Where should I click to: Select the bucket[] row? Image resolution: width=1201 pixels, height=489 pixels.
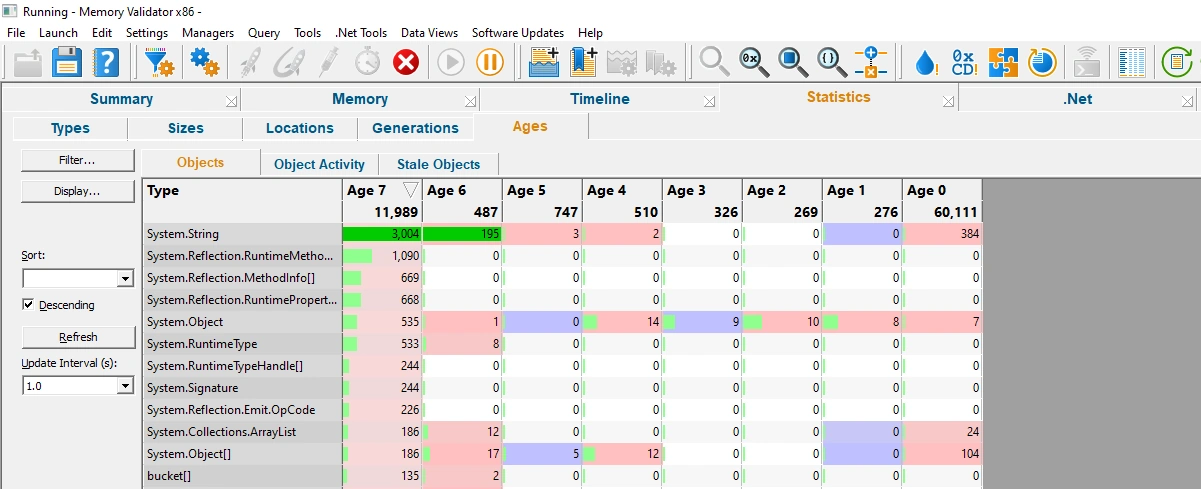click(563, 476)
